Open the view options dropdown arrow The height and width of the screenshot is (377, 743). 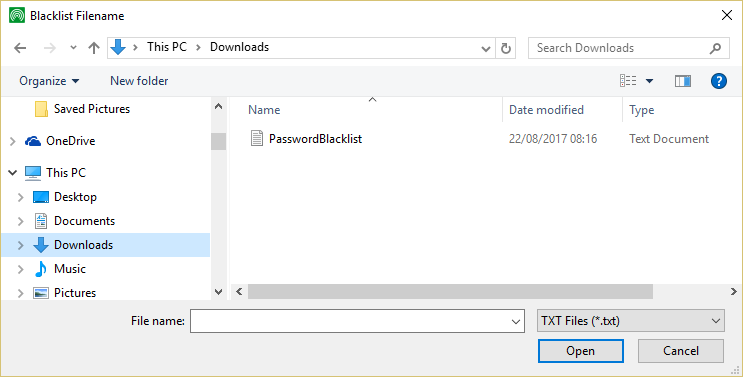[649, 81]
